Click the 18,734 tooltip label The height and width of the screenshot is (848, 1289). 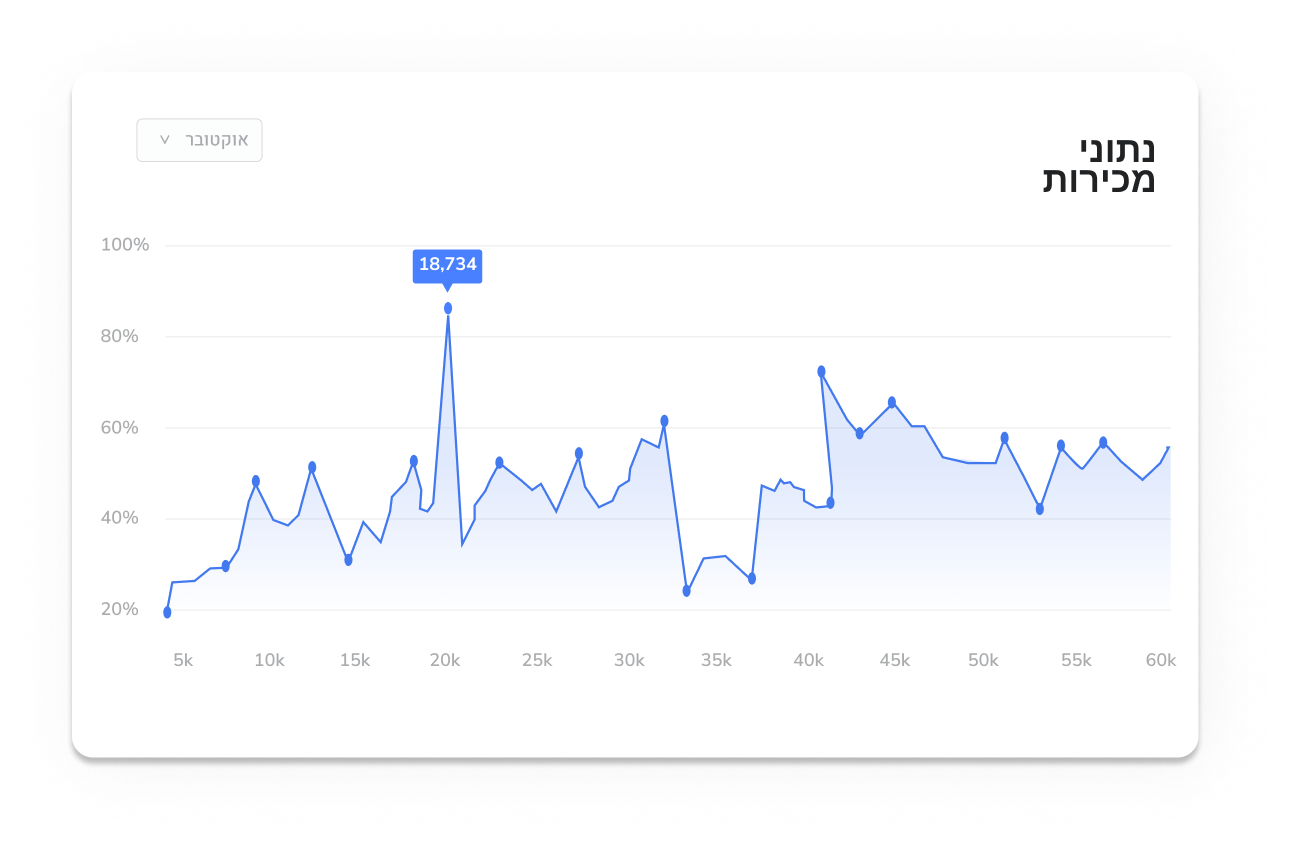coord(447,265)
